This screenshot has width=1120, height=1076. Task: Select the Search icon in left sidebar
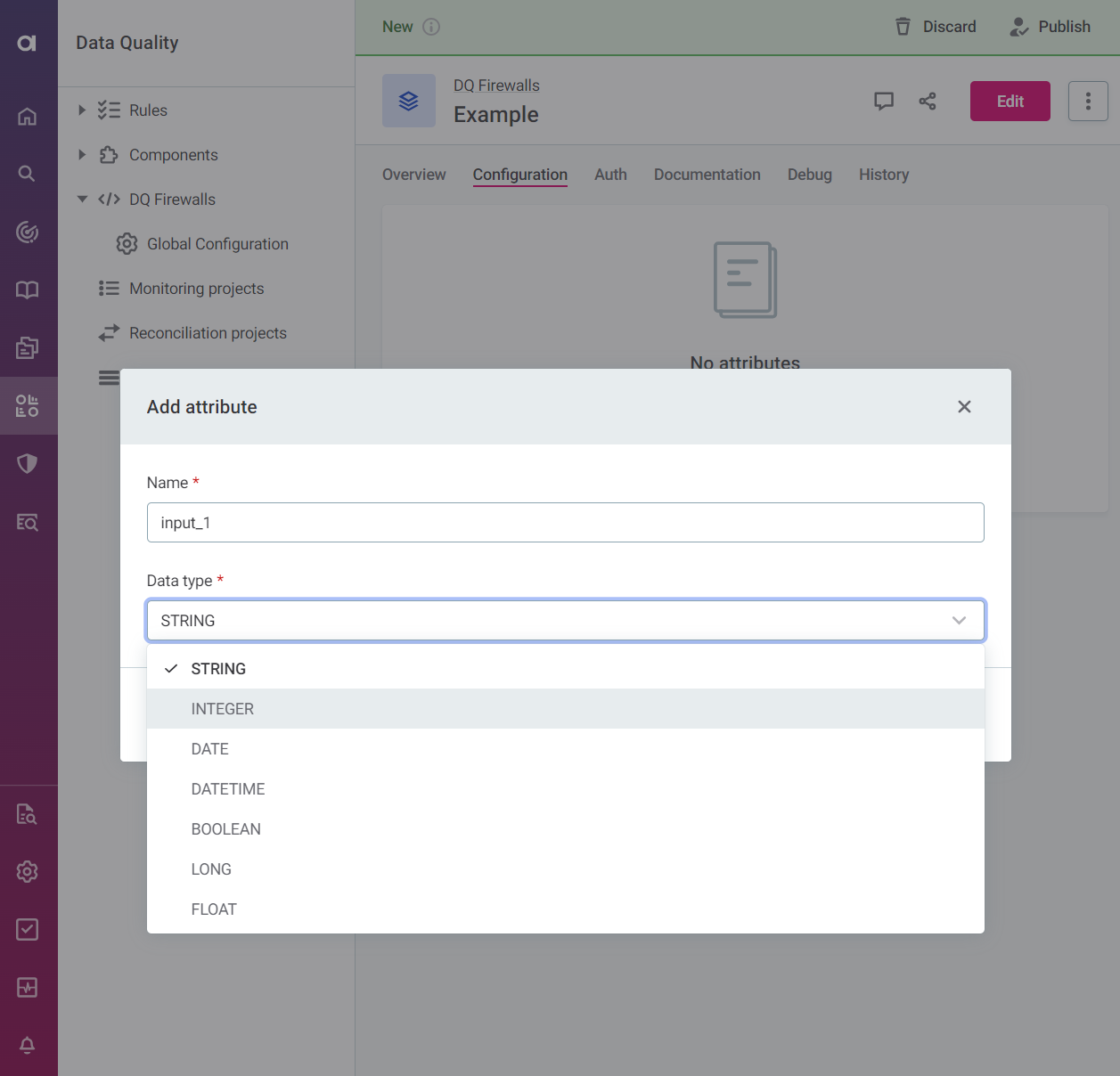[x=28, y=173]
